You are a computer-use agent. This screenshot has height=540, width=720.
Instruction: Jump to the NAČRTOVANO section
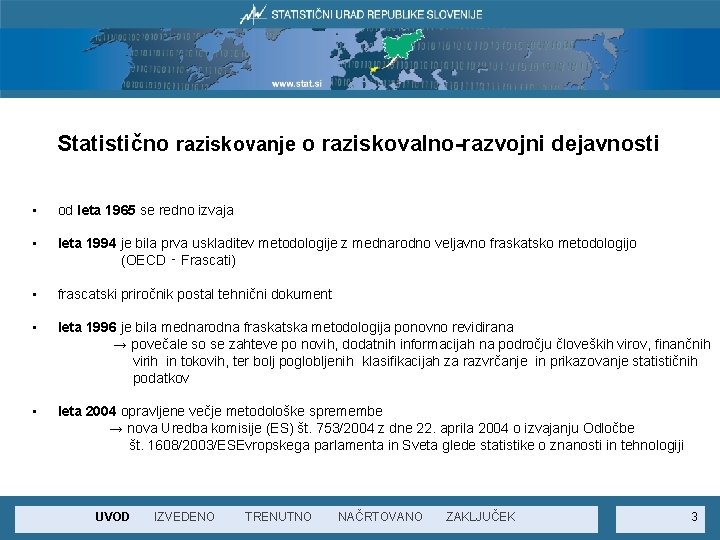coord(380,517)
